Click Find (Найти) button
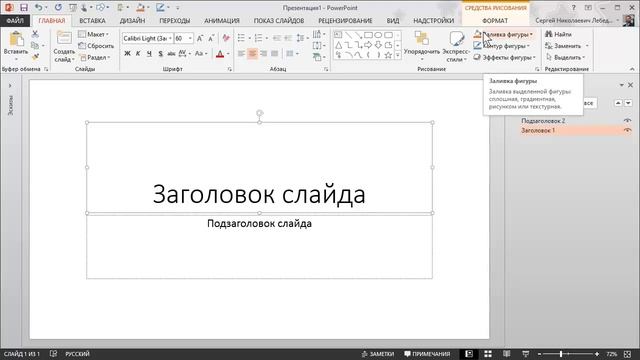This screenshot has height=360, width=640. 558,34
